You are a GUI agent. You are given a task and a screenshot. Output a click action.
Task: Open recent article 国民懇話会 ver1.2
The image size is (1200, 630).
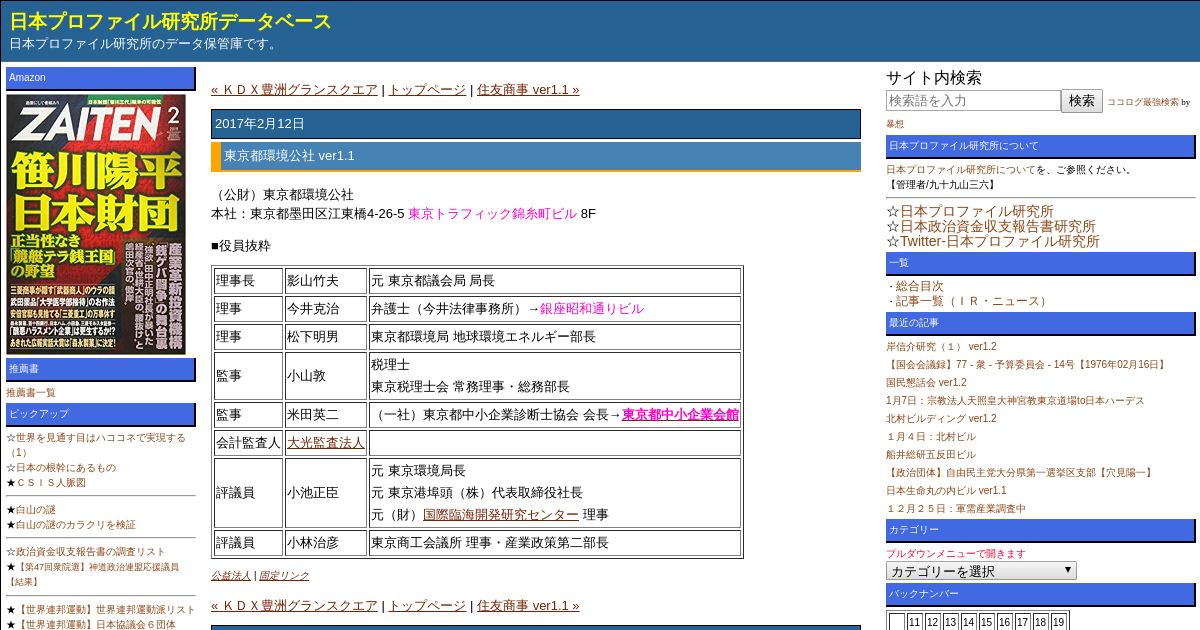[x=926, y=383]
